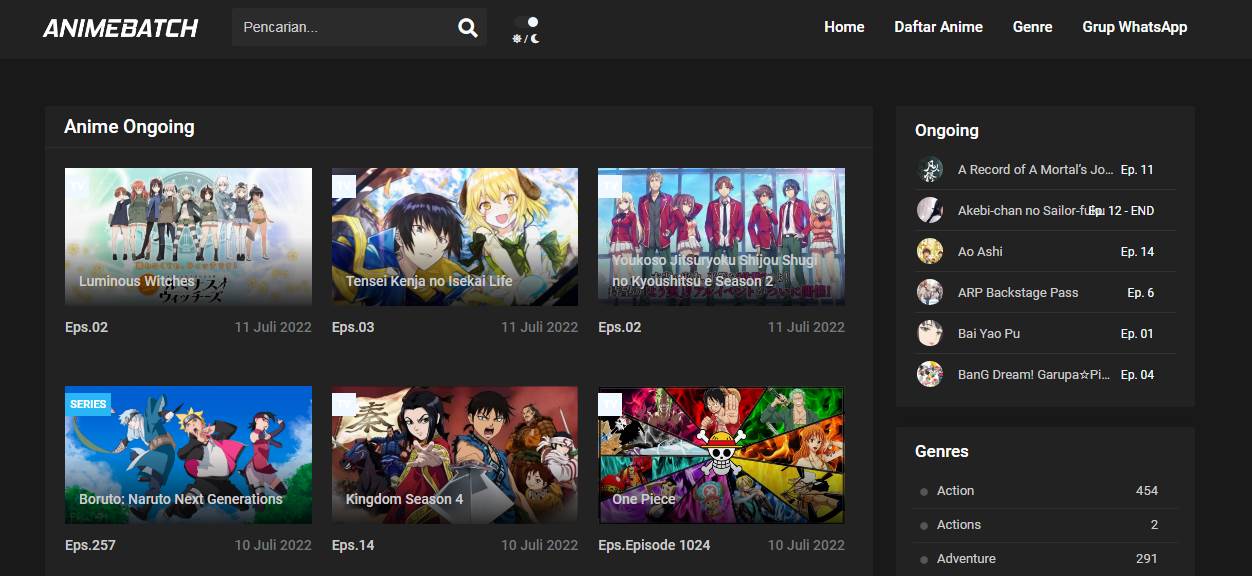This screenshot has height=576, width=1252.
Task: Open the Kingdom Season 4 thumbnail
Action: pyautogui.click(x=455, y=455)
